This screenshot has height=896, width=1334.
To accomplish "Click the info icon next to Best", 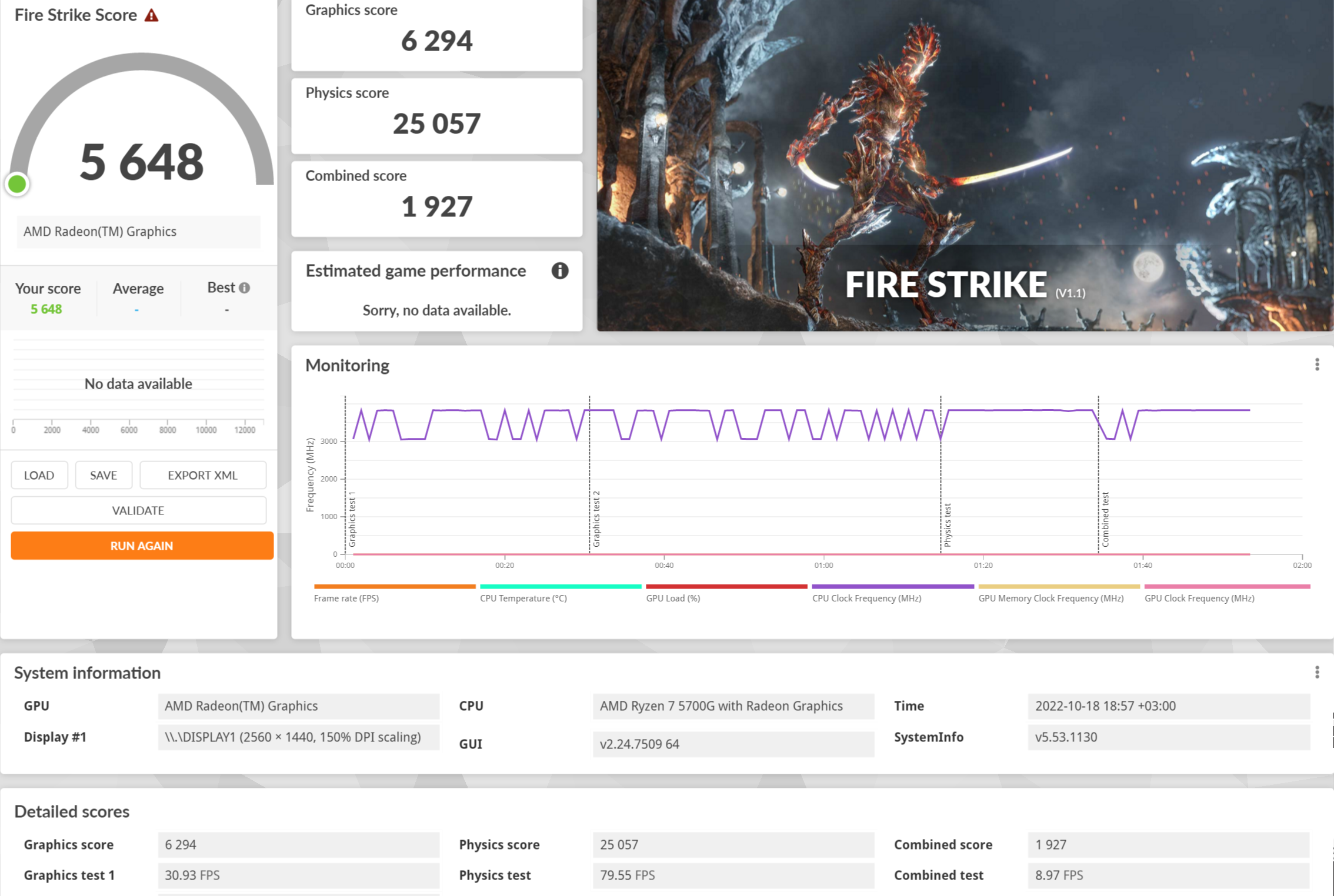I will tap(245, 287).
